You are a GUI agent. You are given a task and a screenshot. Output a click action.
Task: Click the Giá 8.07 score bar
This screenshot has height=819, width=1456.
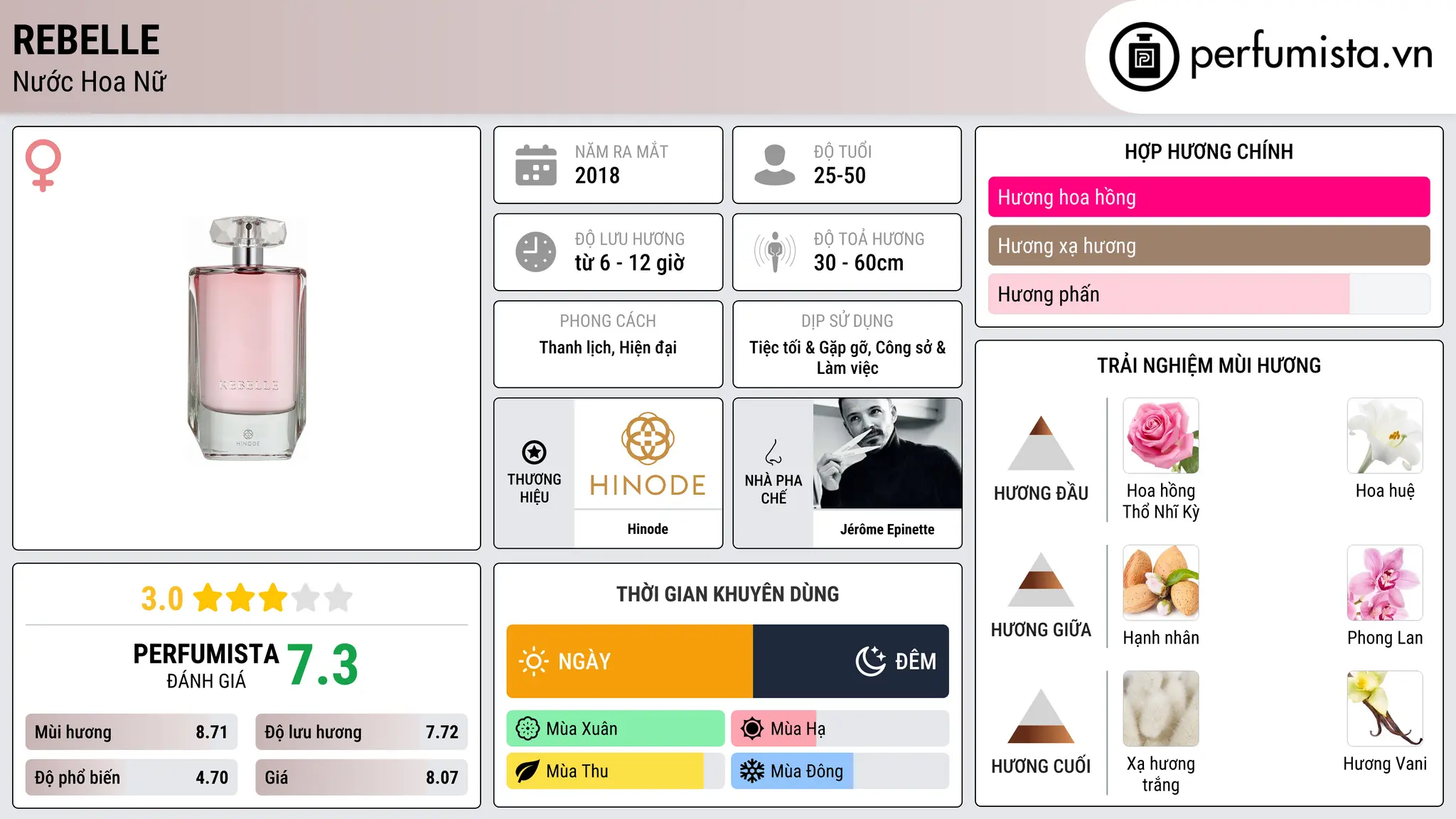click(x=361, y=778)
